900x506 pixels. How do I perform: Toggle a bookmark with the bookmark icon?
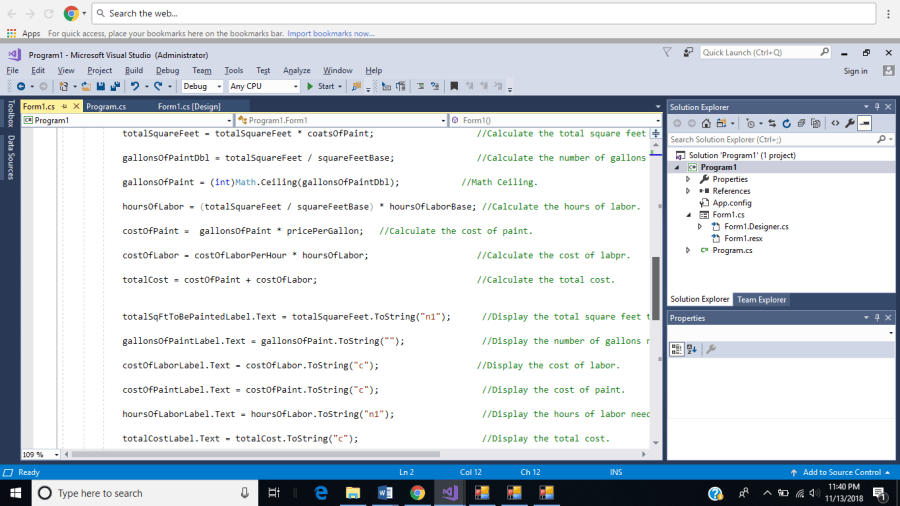click(454, 86)
